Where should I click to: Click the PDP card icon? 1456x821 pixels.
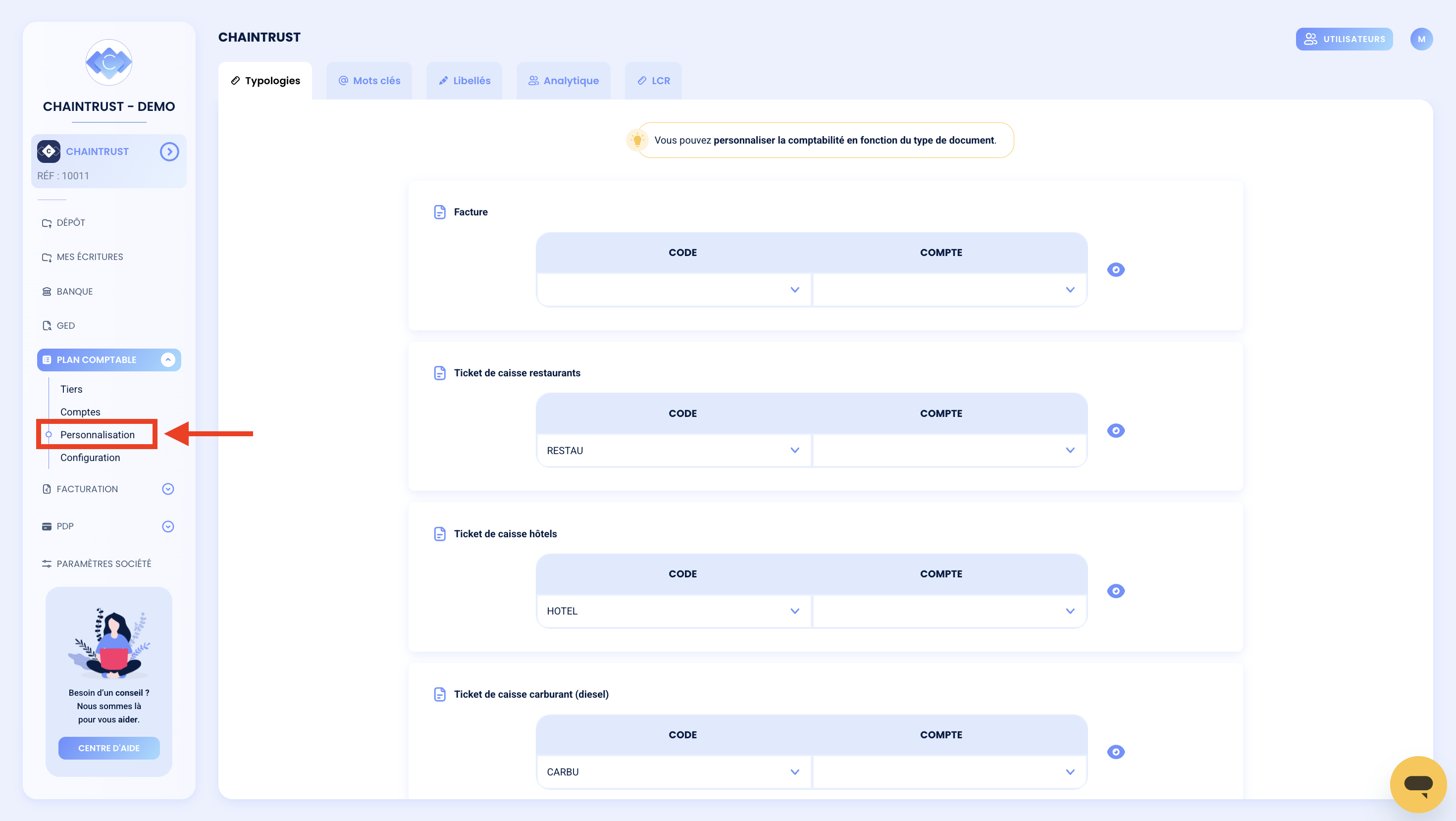click(x=47, y=526)
